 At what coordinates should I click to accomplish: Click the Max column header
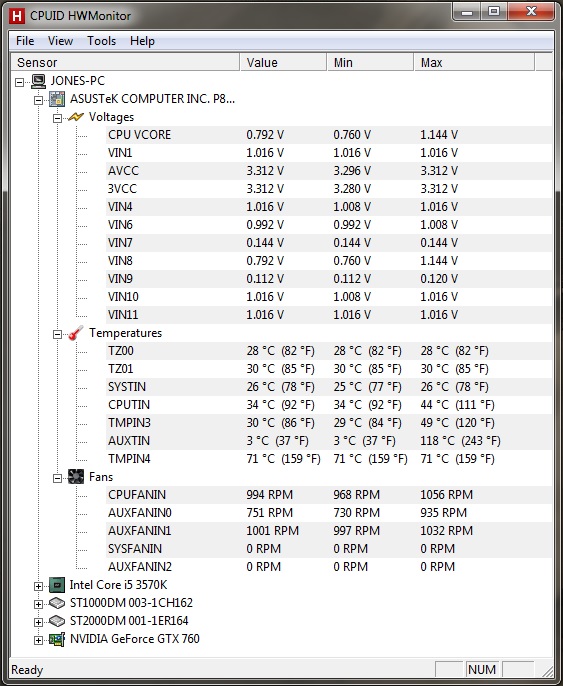point(474,63)
